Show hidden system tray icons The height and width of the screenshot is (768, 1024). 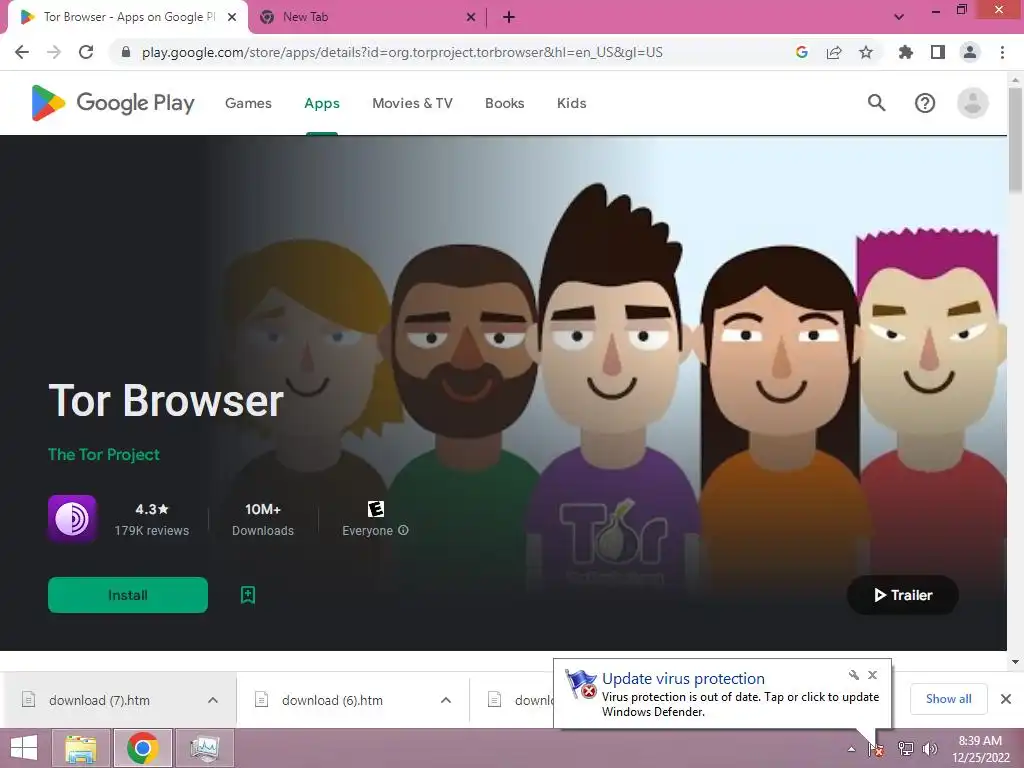pos(851,749)
